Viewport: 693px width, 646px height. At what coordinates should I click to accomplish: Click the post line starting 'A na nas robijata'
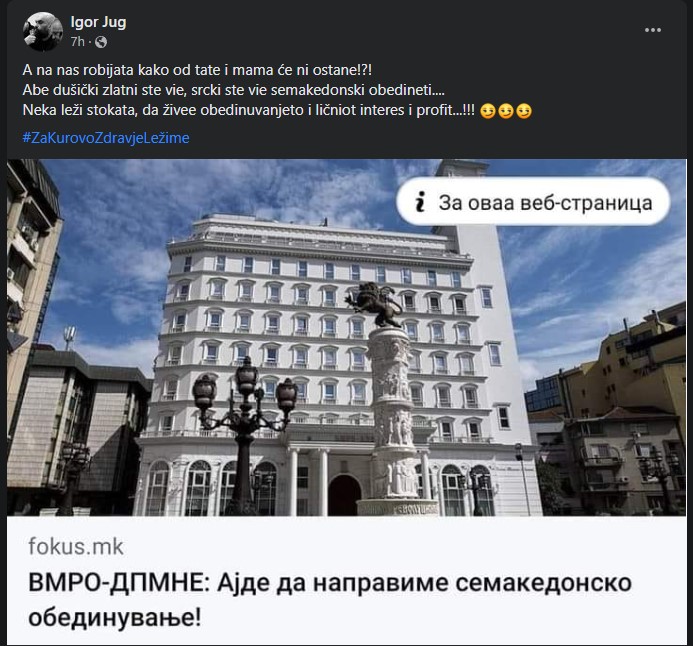coord(197,70)
